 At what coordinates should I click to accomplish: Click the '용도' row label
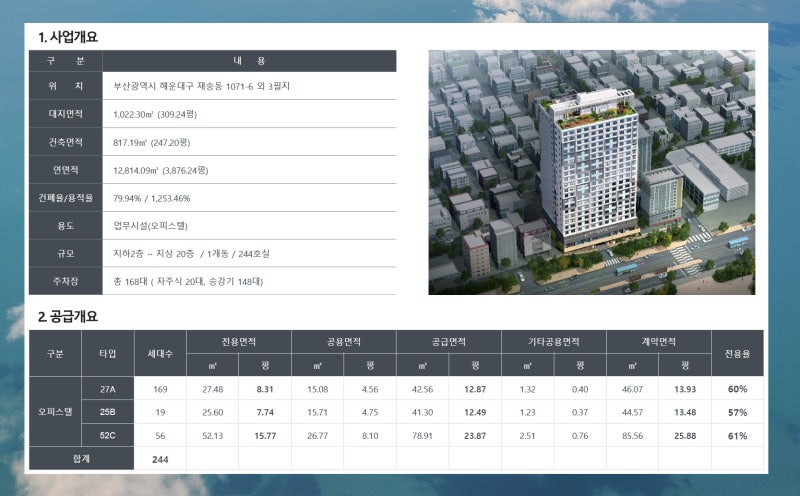66,226
